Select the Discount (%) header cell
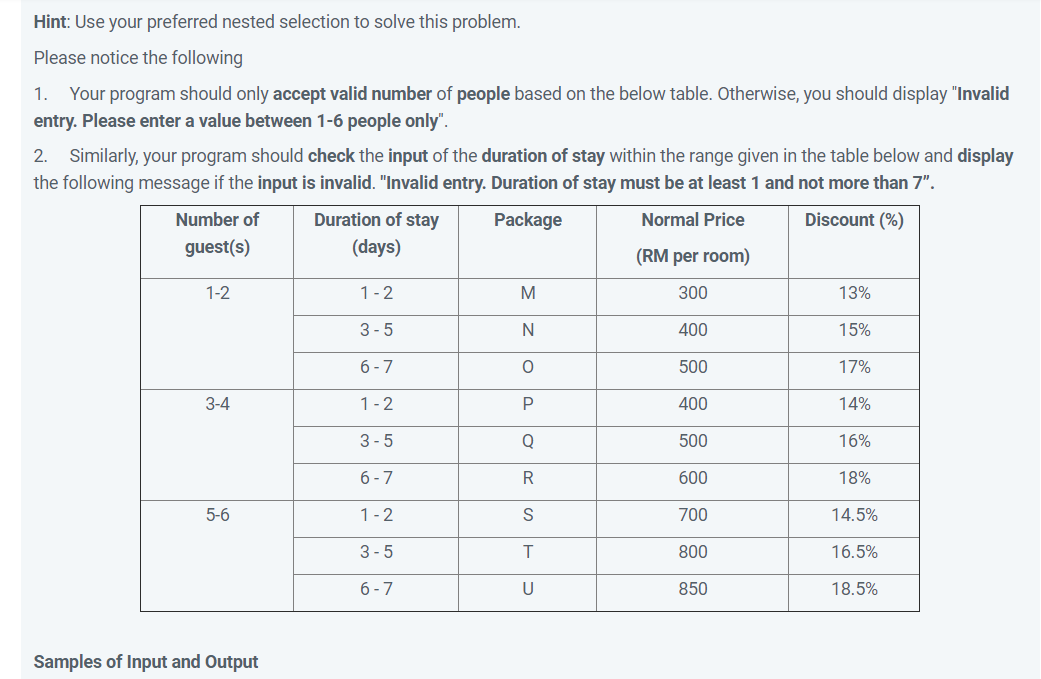 (x=854, y=242)
